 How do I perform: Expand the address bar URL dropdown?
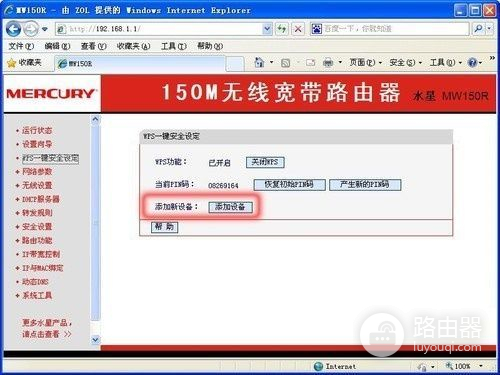[x=267, y=29]
